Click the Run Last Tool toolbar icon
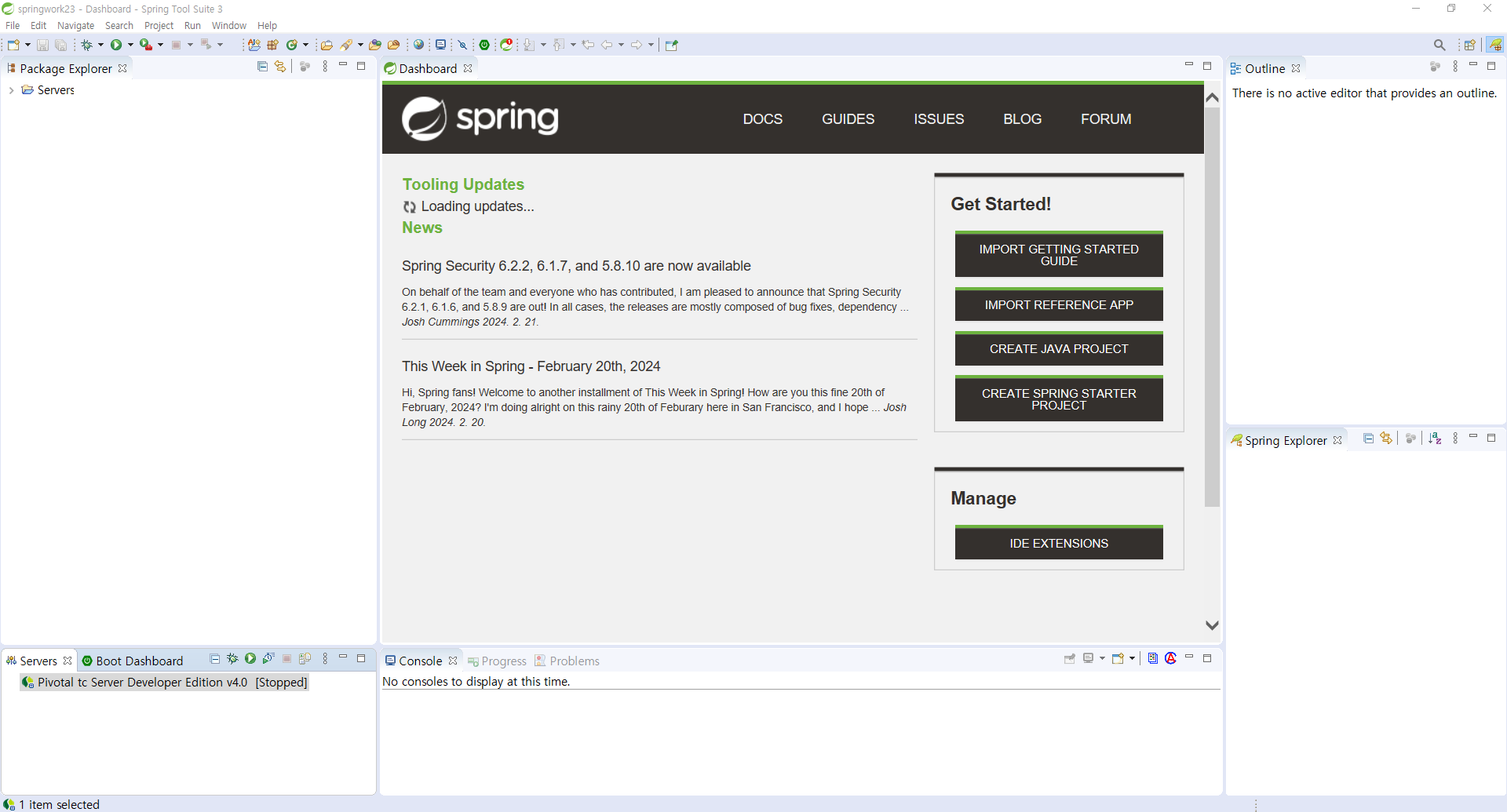Viewport: 1507px width, 812px height. pos(146,45)
